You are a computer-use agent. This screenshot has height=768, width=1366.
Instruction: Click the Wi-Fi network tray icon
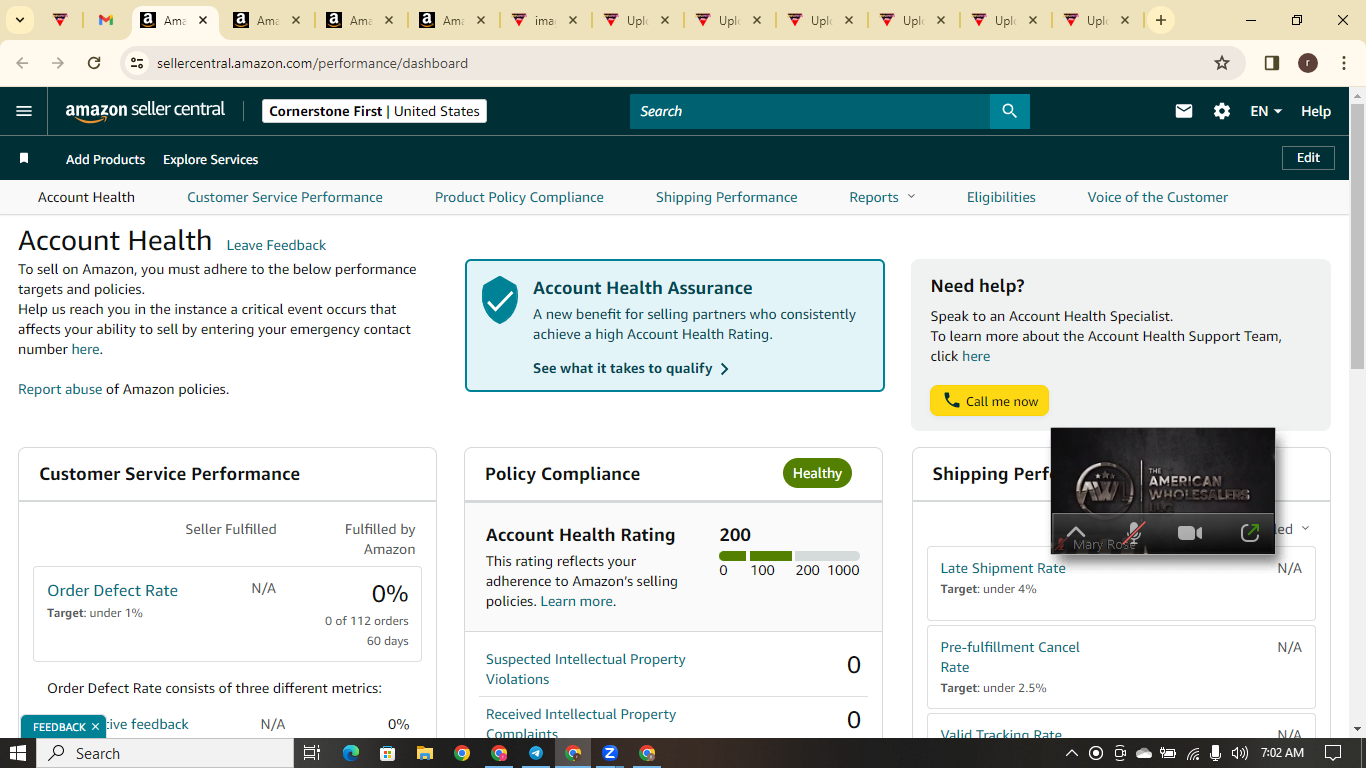point(1193,753)
